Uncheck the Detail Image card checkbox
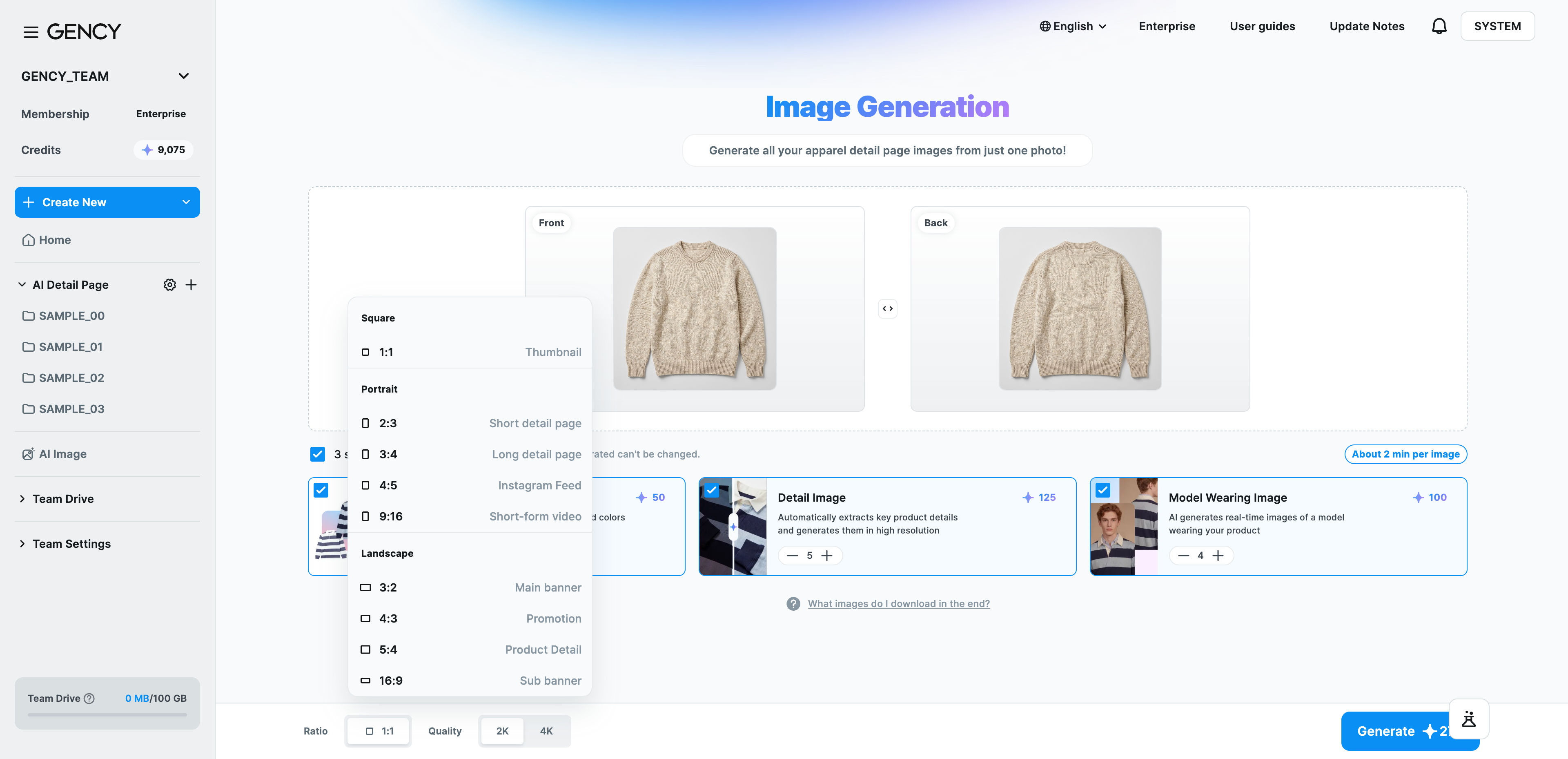The height and width of the screenshot is (759, 1568). click(x=712, y=490)
